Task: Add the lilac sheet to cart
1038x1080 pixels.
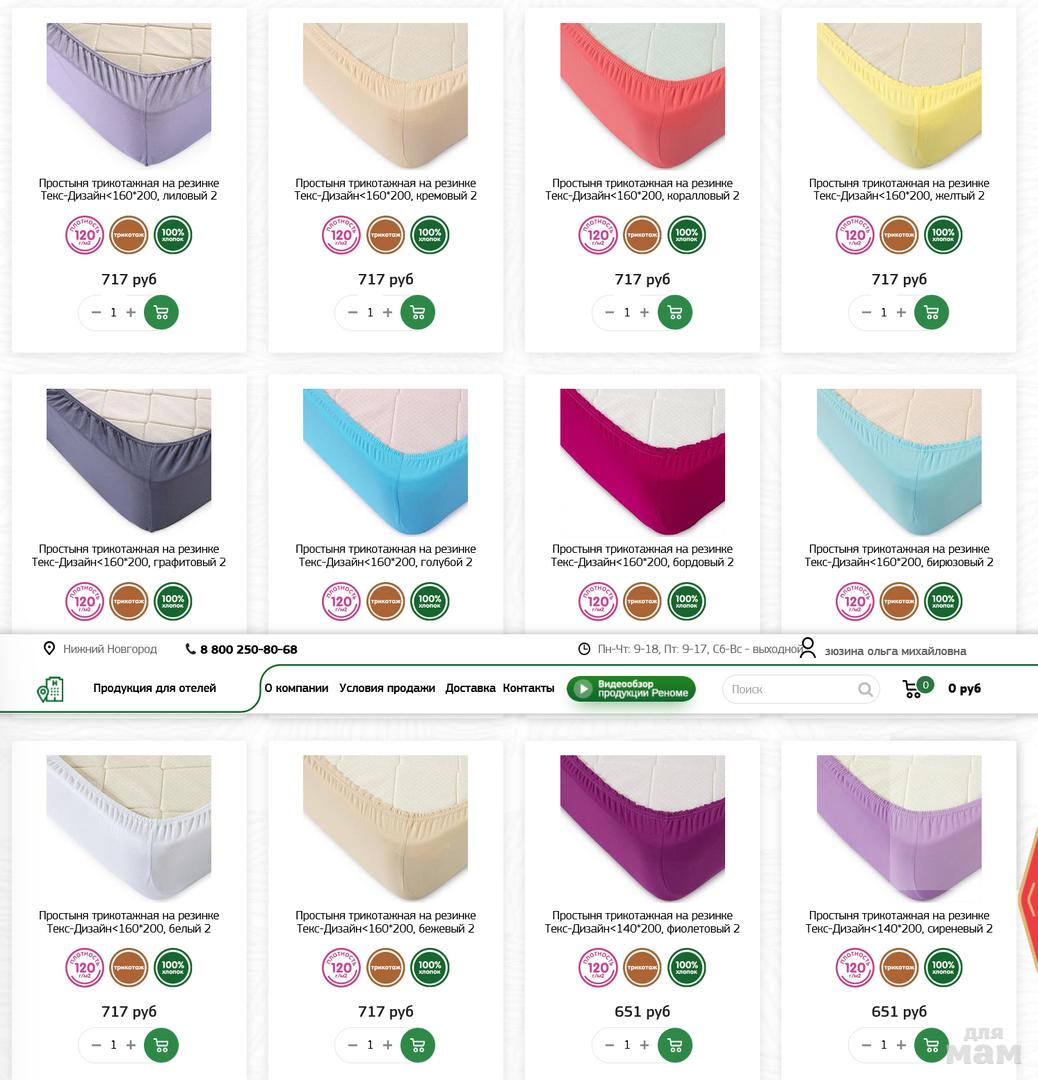Action: [161, 313]
